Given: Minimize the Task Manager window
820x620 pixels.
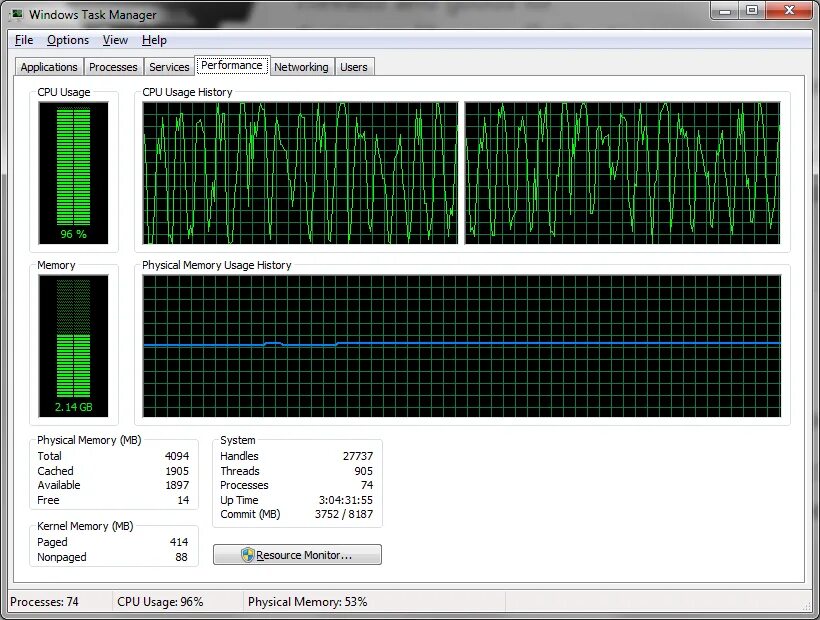Looking at the screenshot, I should 725,10.
